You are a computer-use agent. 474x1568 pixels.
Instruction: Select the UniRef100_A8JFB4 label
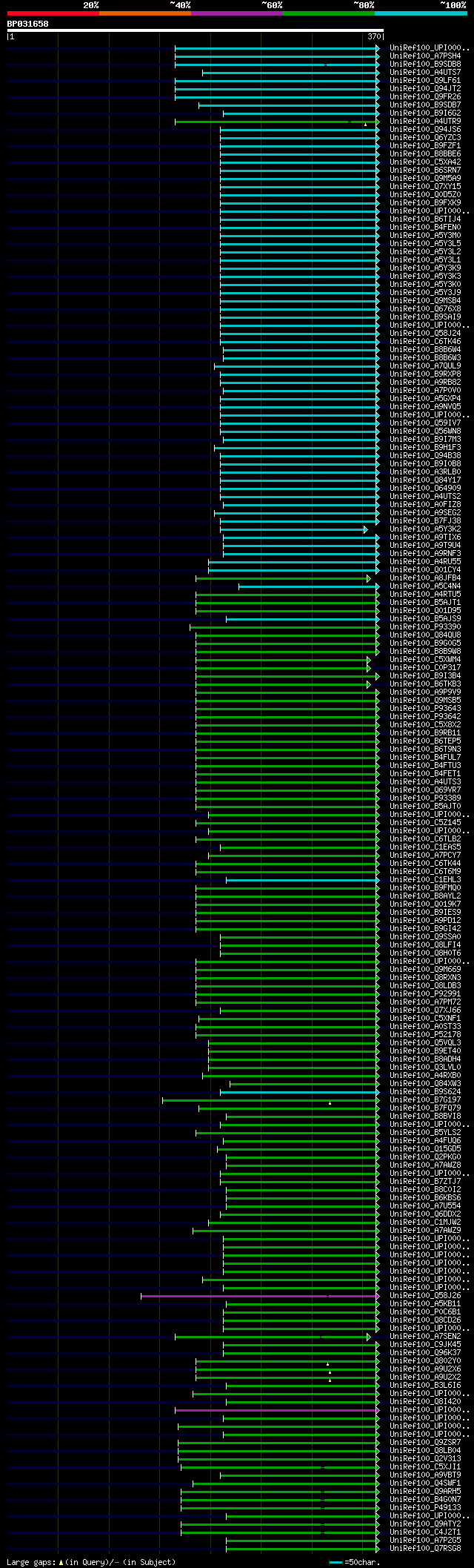[x=425, y=578]
